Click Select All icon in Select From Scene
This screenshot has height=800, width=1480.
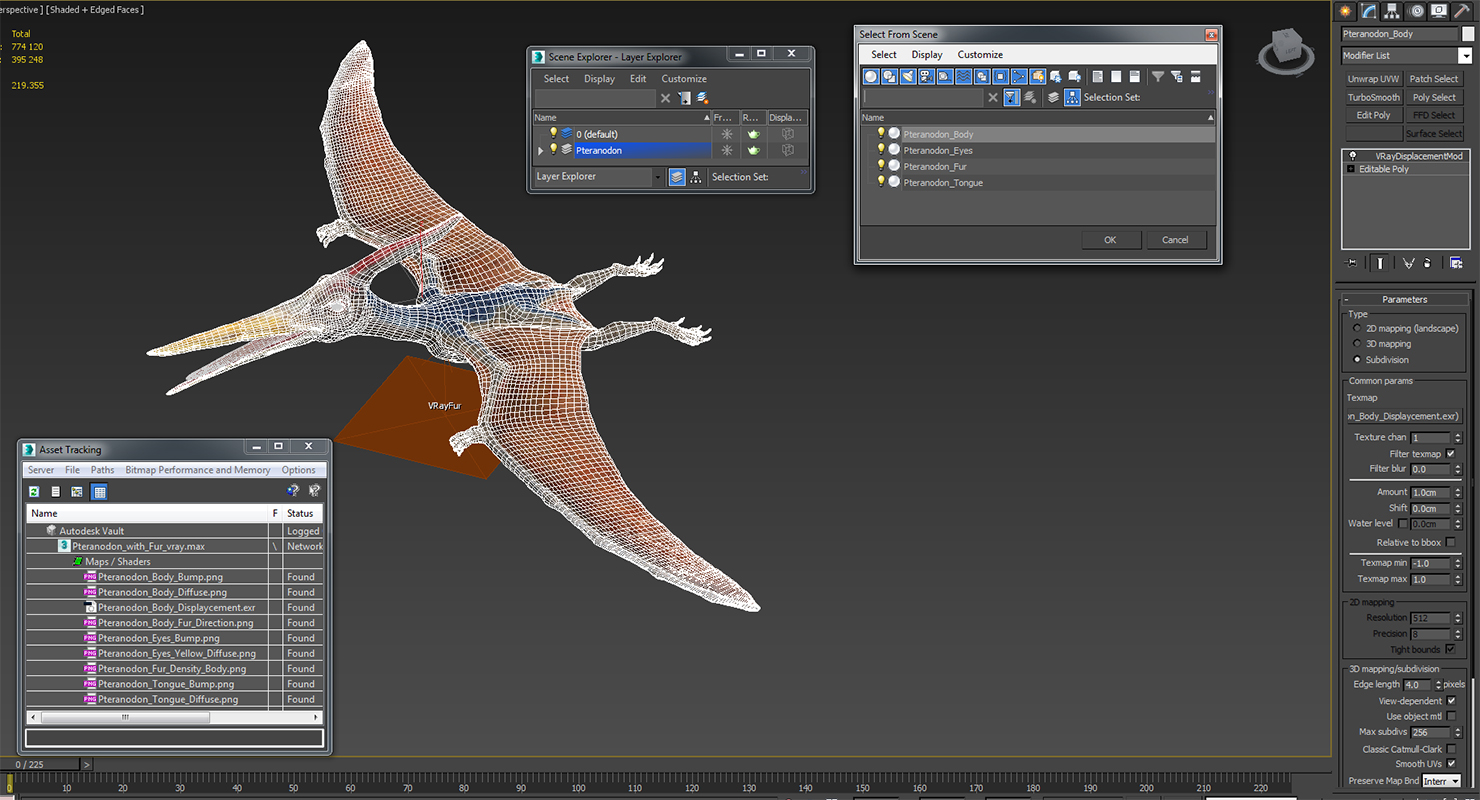tap(1097, 76)
